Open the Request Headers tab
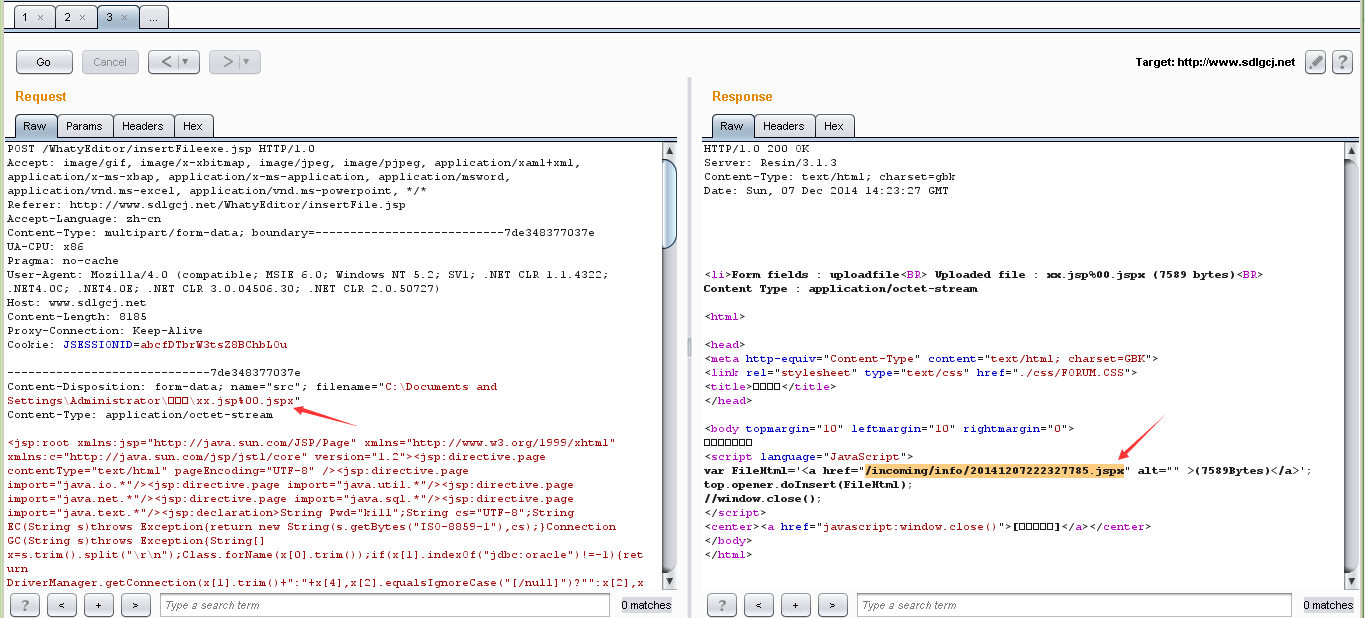 tap(143, 126)
